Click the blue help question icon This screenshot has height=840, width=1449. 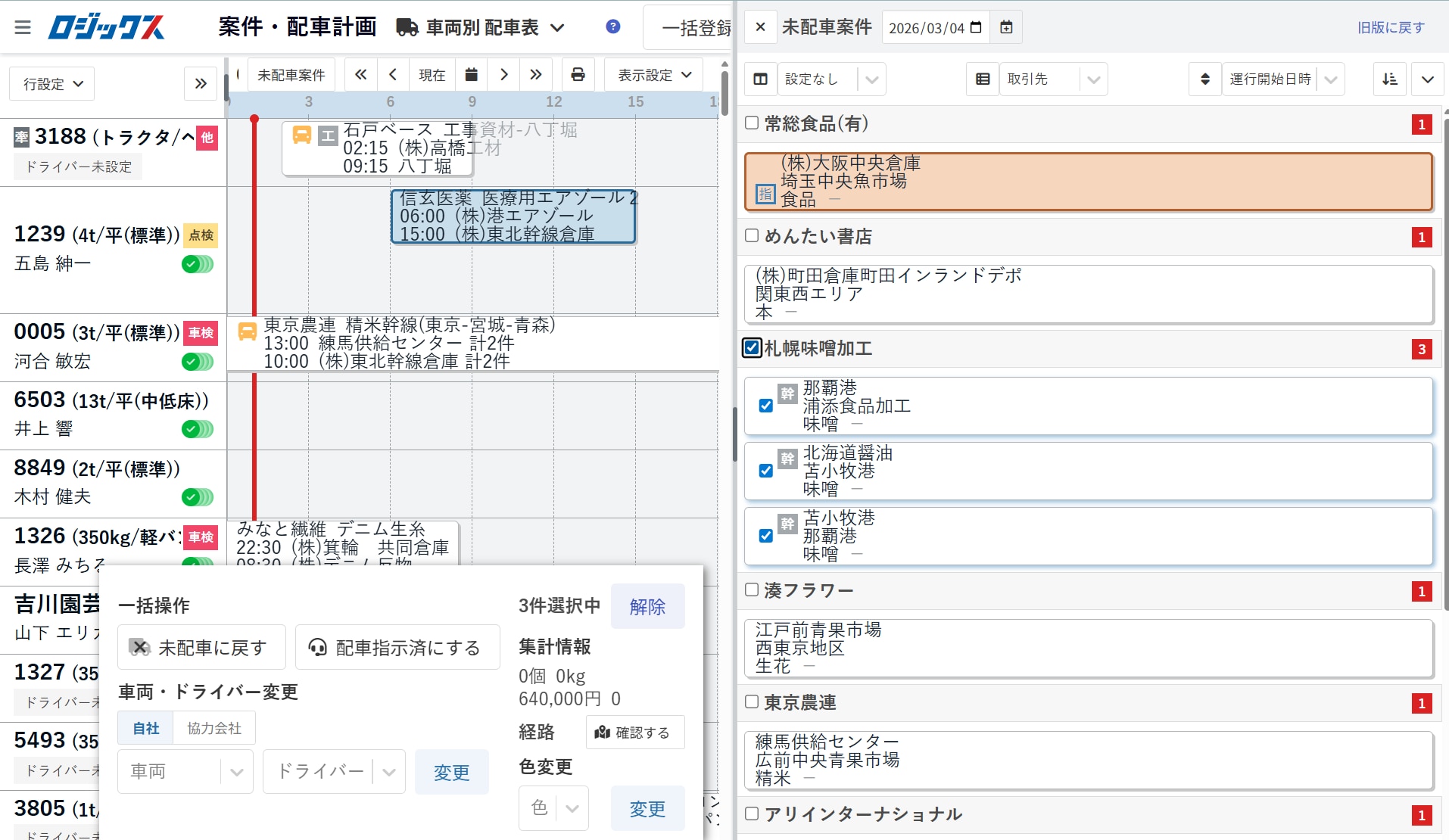pos(613,27)
